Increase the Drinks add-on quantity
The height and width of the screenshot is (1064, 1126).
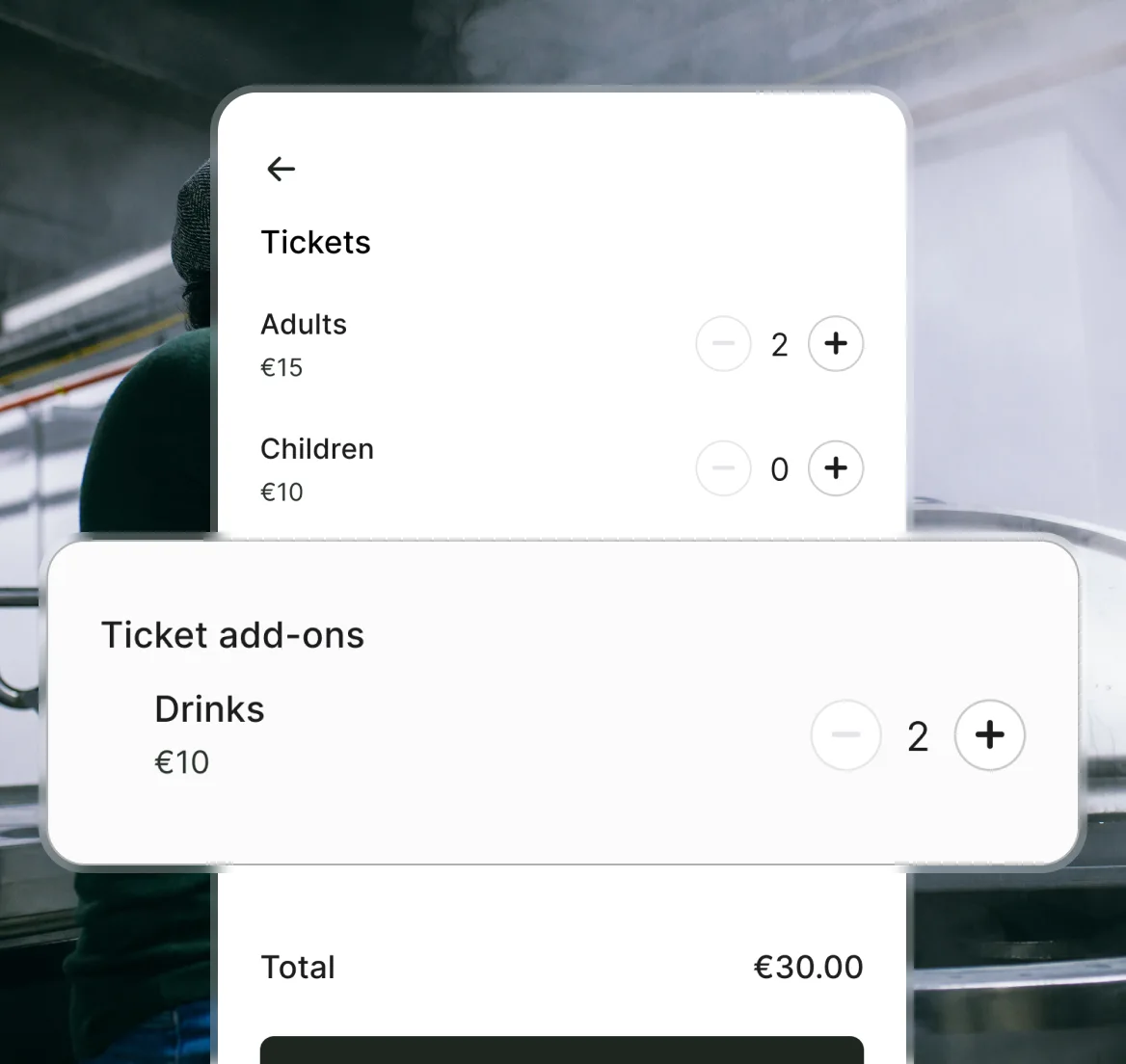990,734
